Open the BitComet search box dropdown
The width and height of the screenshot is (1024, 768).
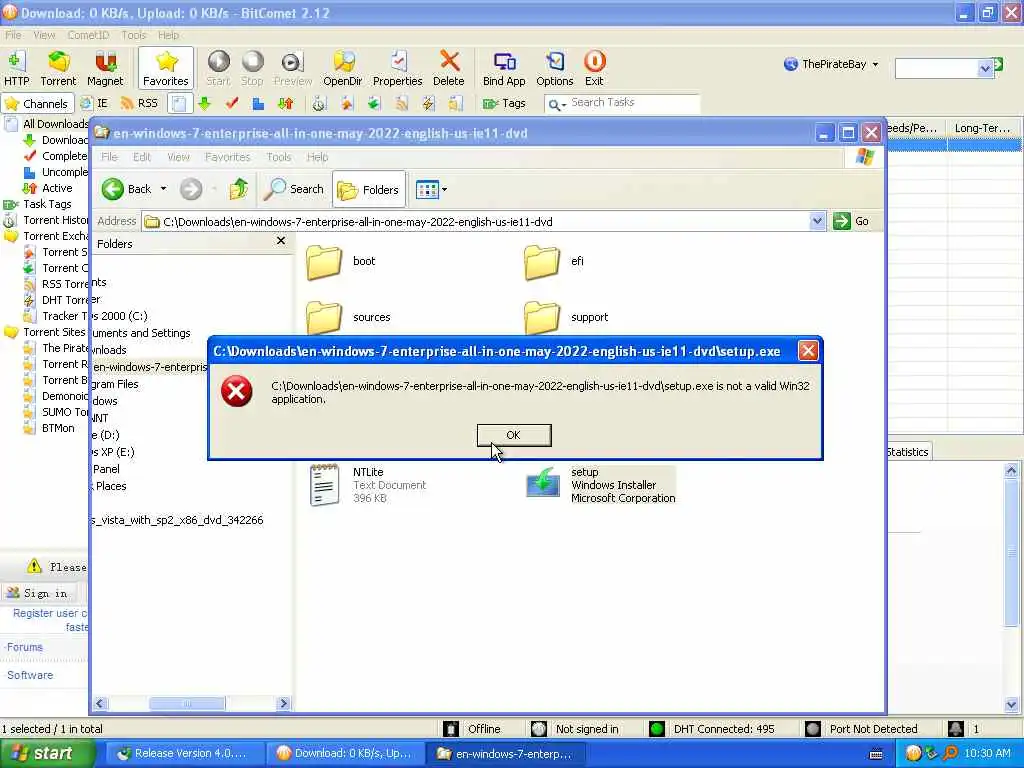985,68
